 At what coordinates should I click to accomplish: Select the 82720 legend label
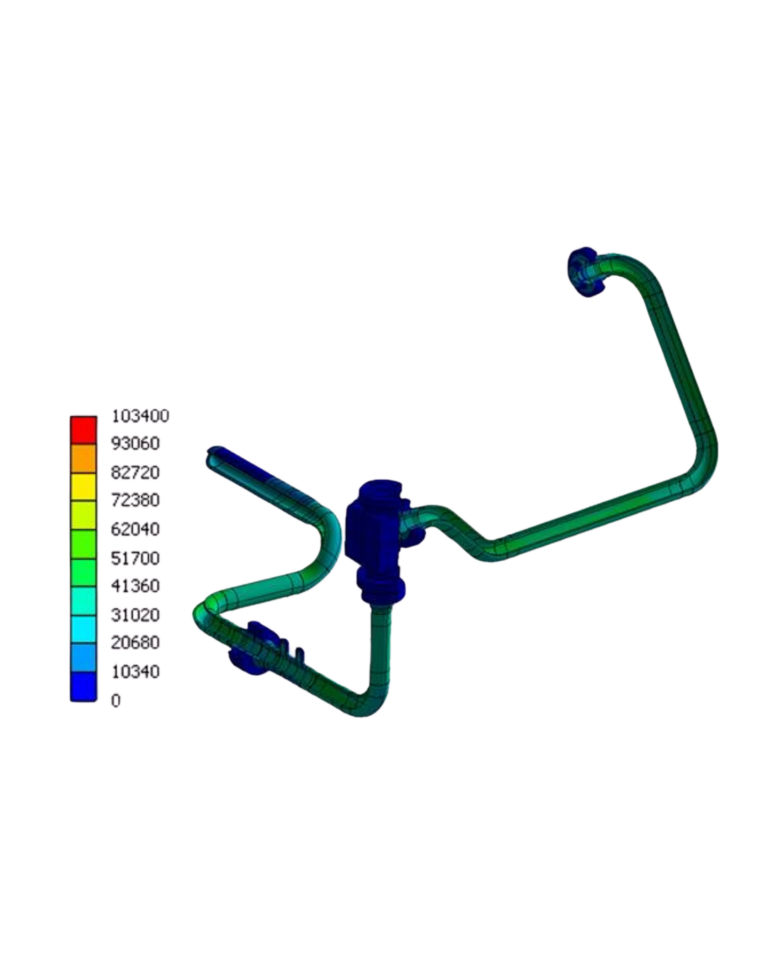coord(134,471)
